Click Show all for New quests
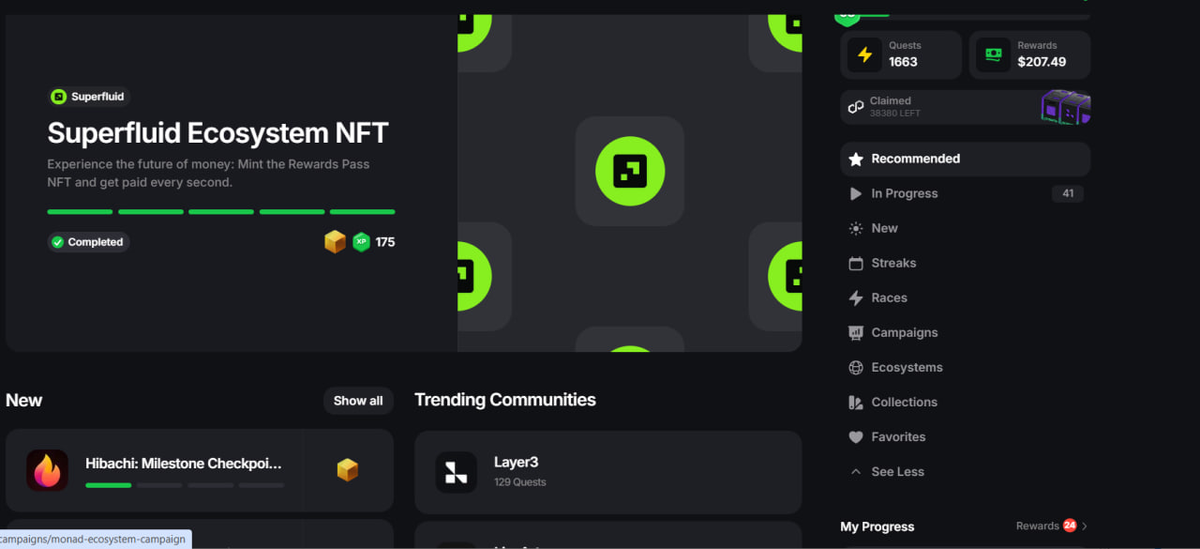Screen dimensions: 1200x549 (358, 401)
